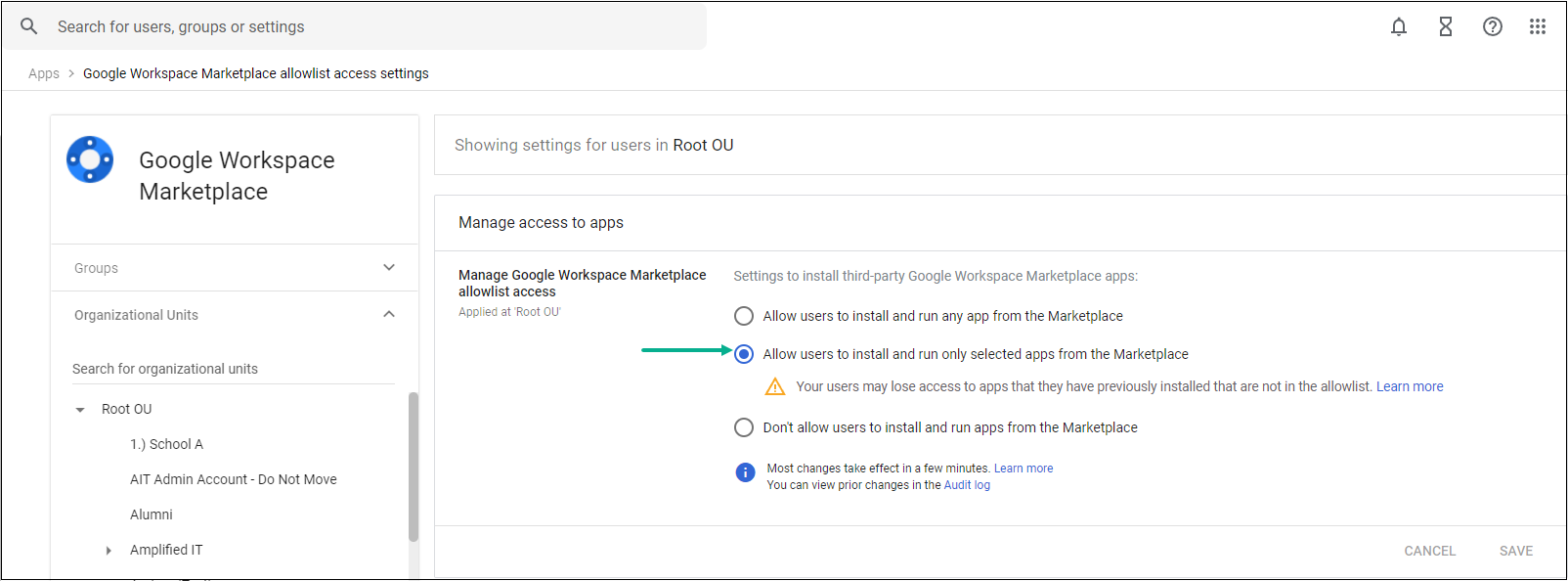Click the current breadcrumb allowlist access settings
The image size is (1568, 581).
pos(256,73)
